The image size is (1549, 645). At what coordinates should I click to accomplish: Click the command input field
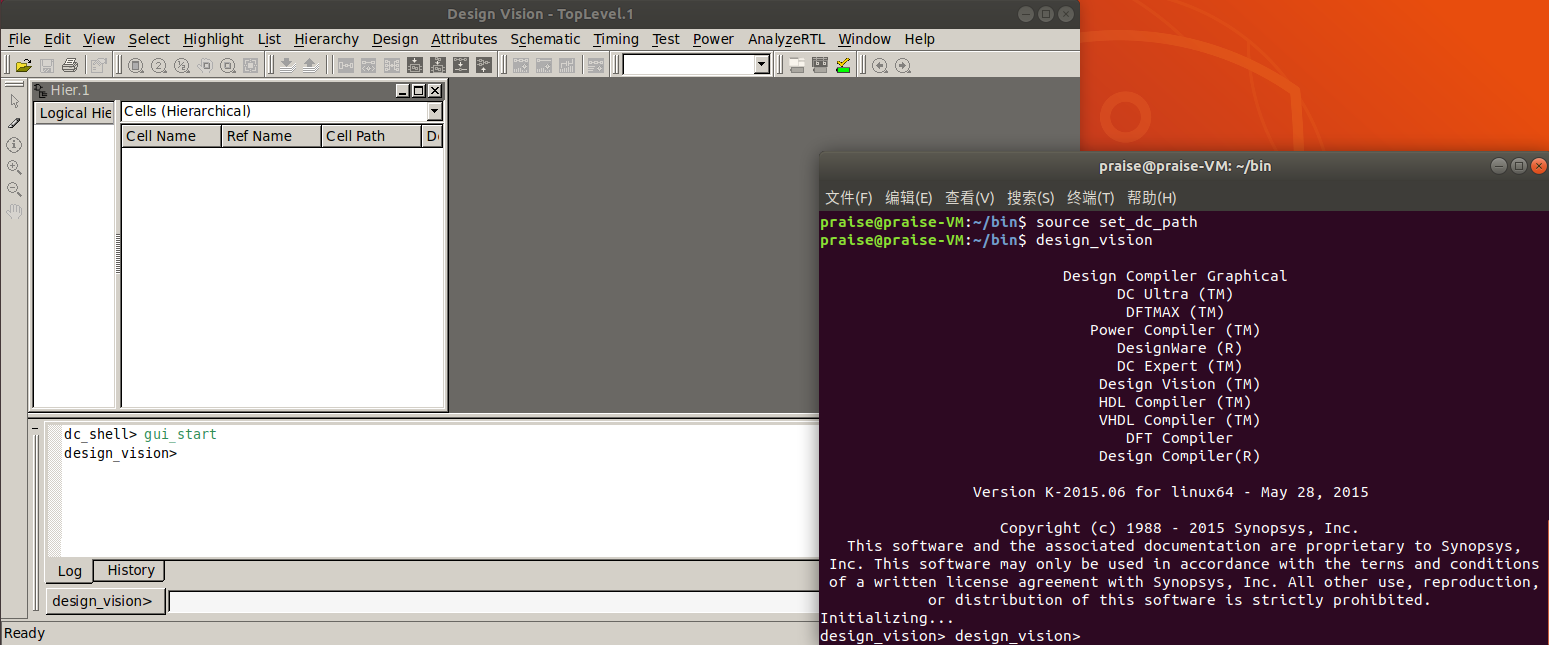[x=494, y=601]
